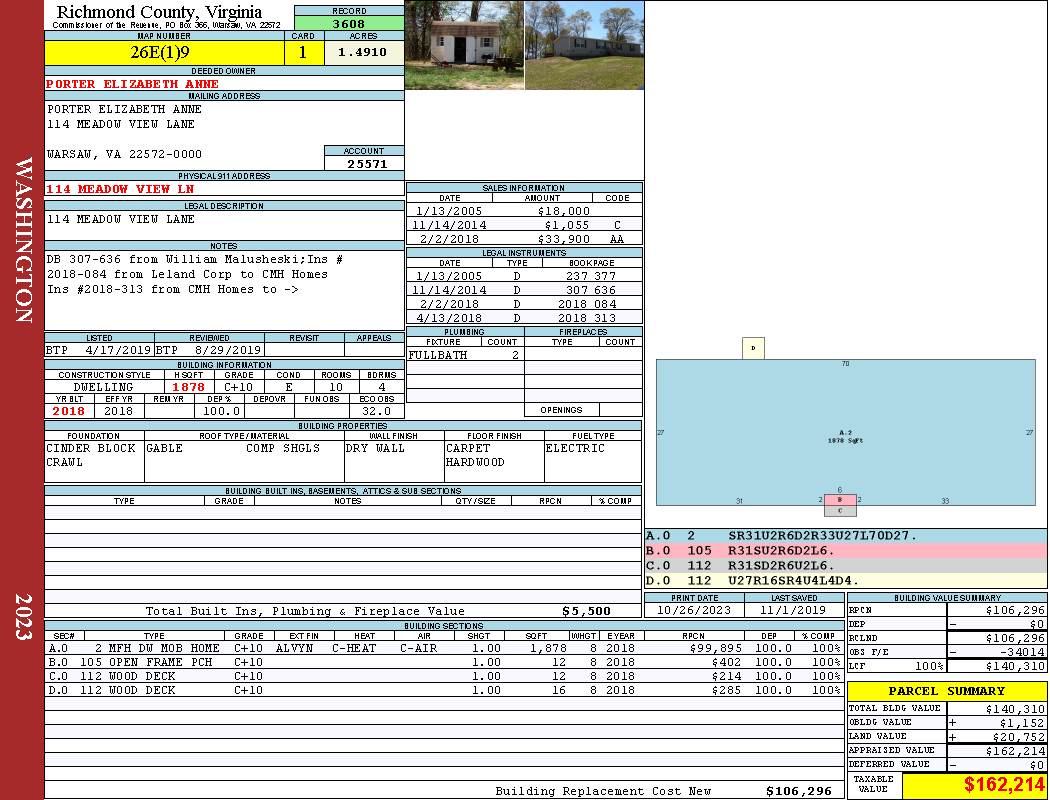This screenshot has width=1050, height=800.
Task: Click the FULLBATH plumbing fixture entry
Action: (438, 355)
